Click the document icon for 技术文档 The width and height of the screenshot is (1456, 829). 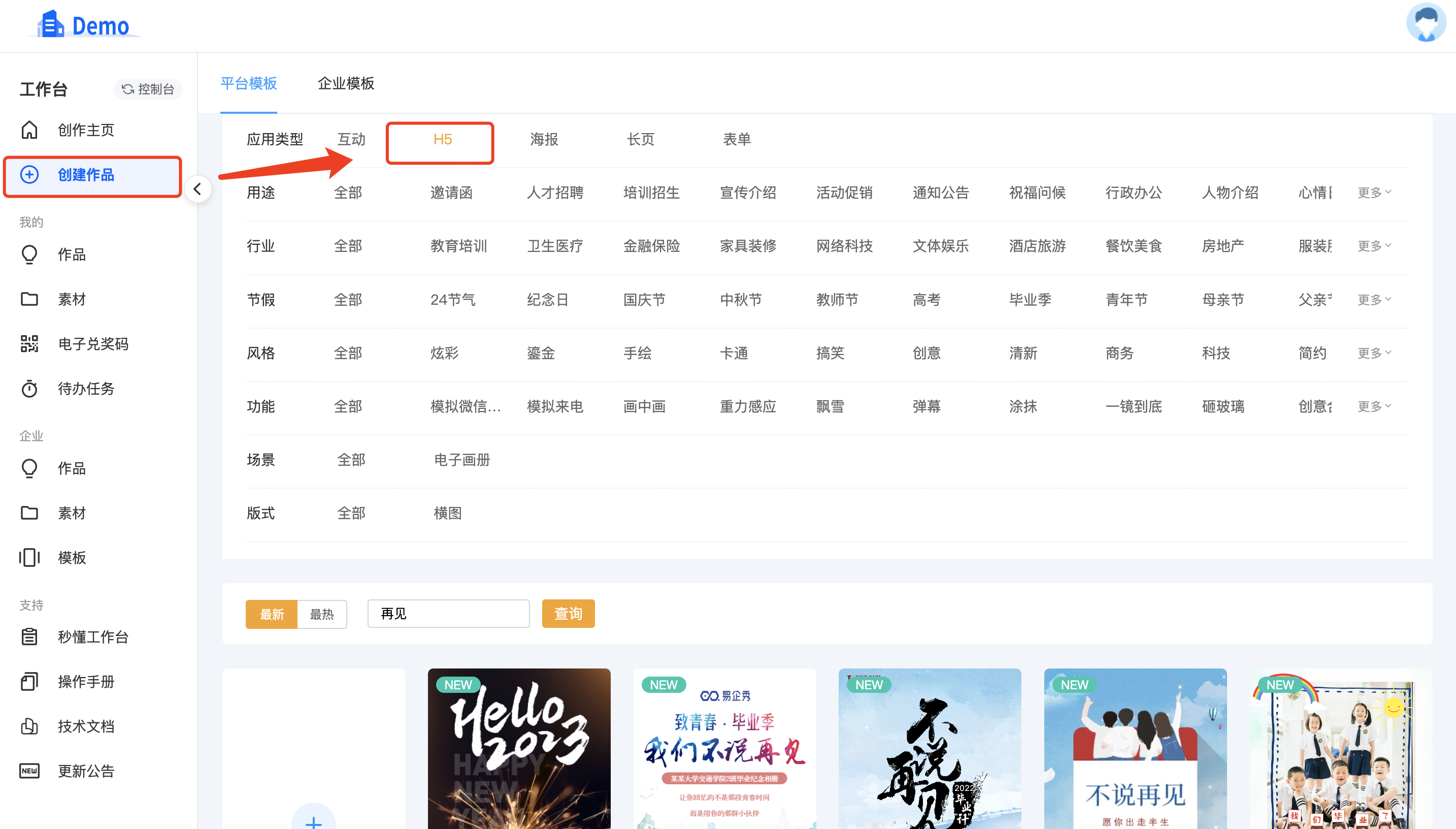29,726
